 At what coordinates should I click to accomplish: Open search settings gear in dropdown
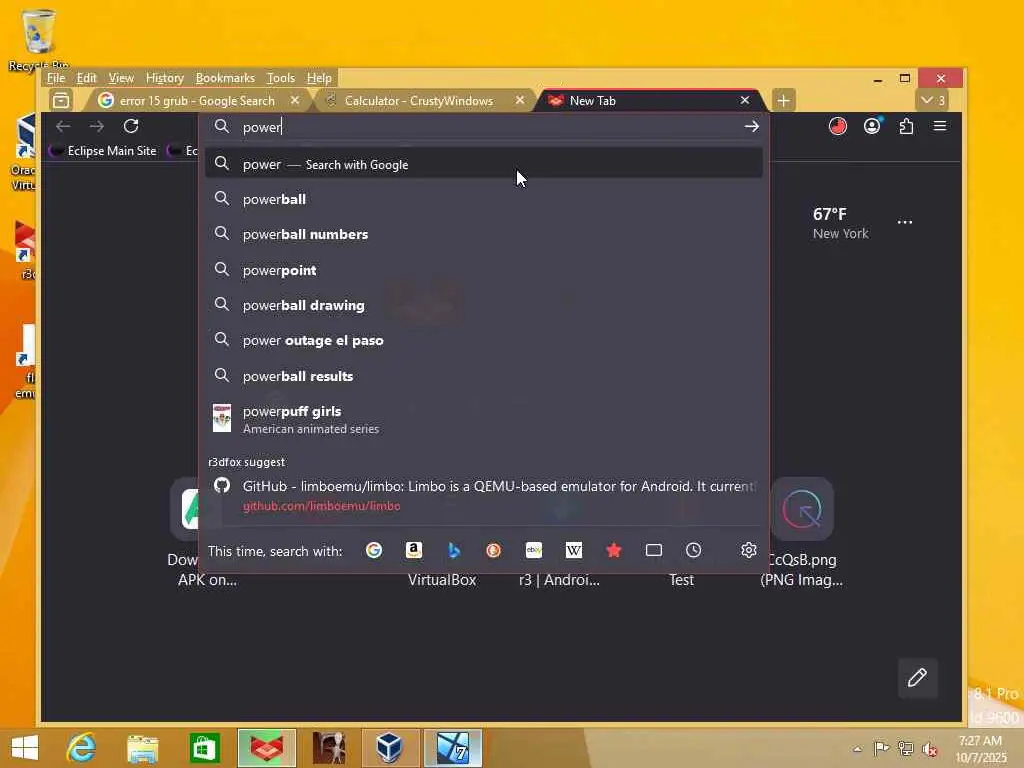point(748,550)
